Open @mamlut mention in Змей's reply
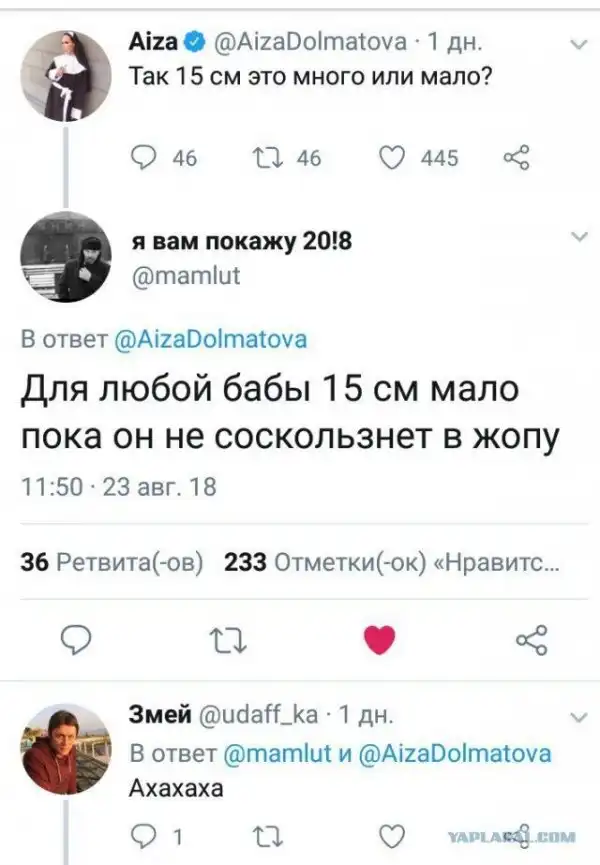Viewport: 600px width, 865px height. [277, 753]
